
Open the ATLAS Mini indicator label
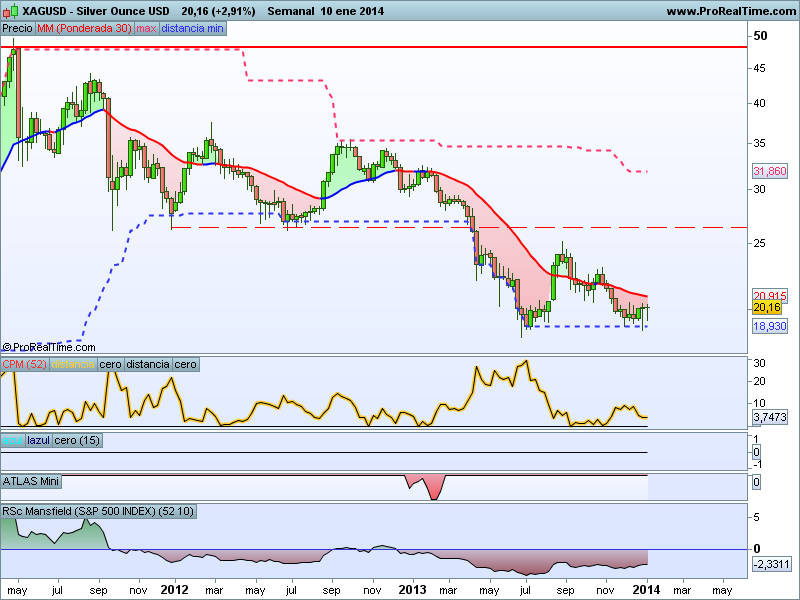click(31, 481)
